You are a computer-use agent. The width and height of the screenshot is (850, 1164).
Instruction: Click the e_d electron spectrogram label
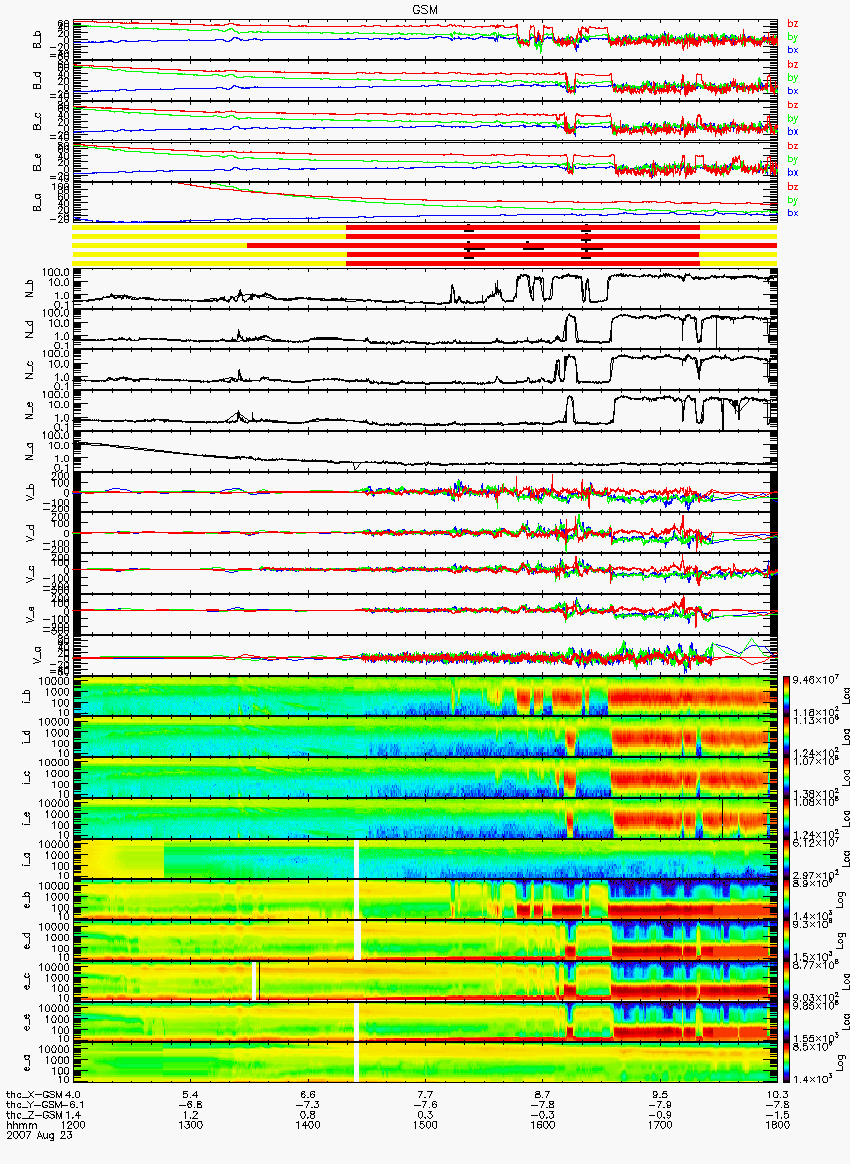[25, 941]
